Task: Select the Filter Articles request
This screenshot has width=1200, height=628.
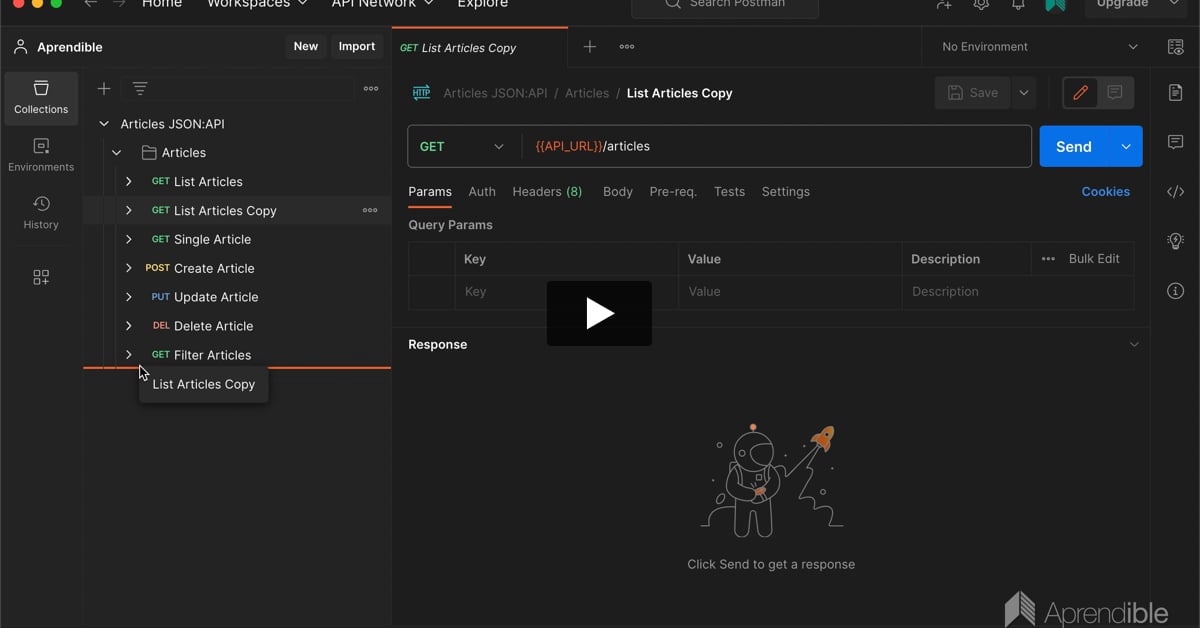Action: point(212,355)
